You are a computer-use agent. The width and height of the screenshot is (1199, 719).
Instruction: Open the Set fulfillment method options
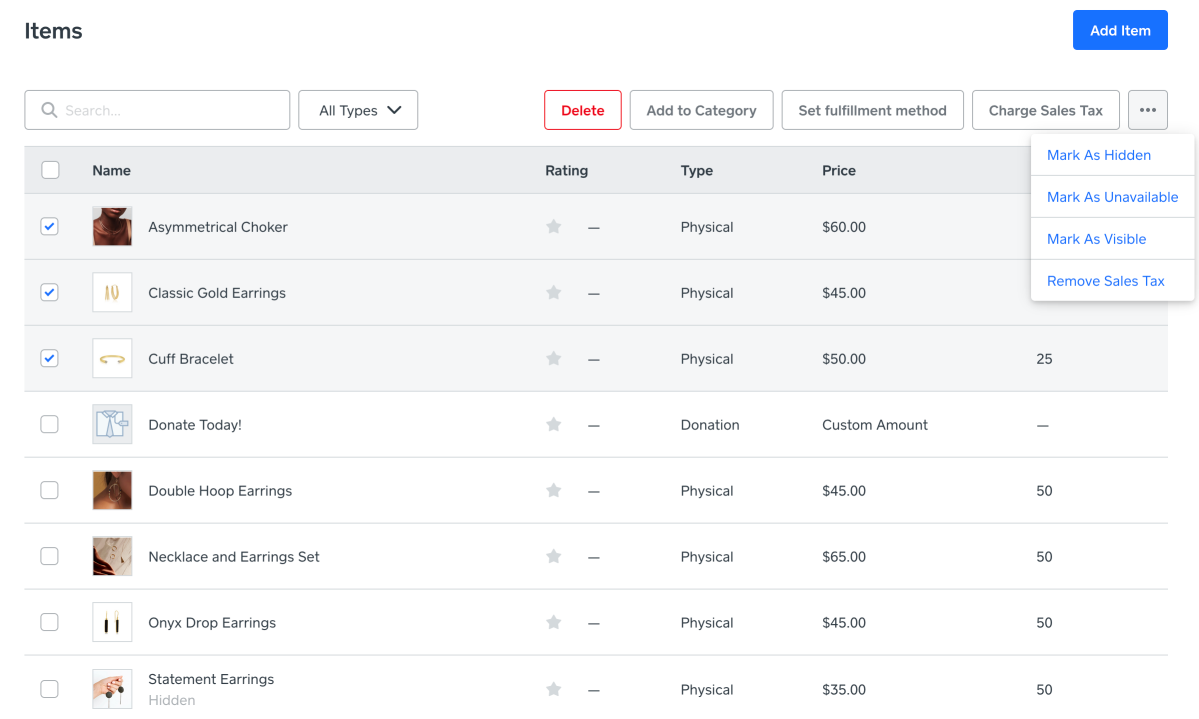(x=872, y=110)
